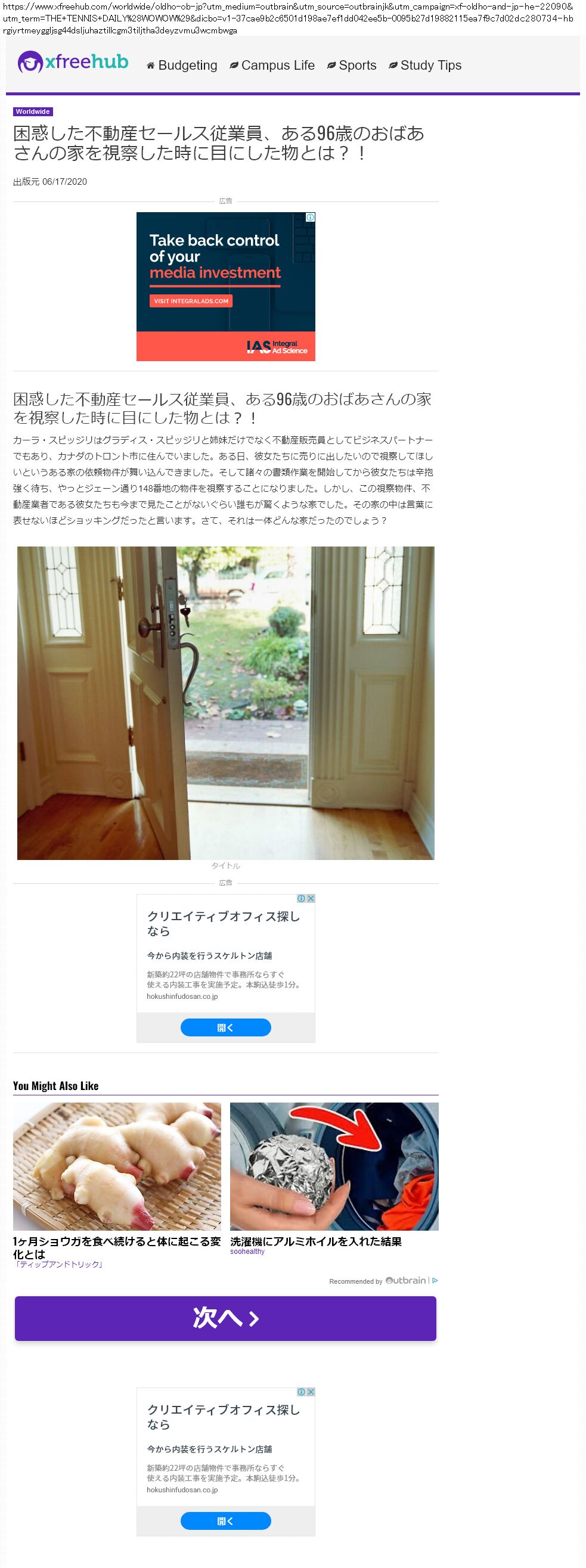Open the Budgeting menu item

click(182, 65)
